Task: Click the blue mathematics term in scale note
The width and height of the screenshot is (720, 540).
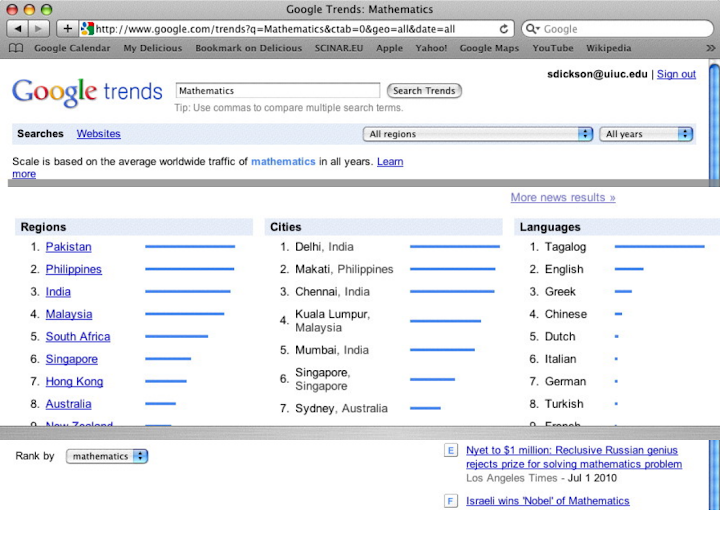Action: (283, 162)
